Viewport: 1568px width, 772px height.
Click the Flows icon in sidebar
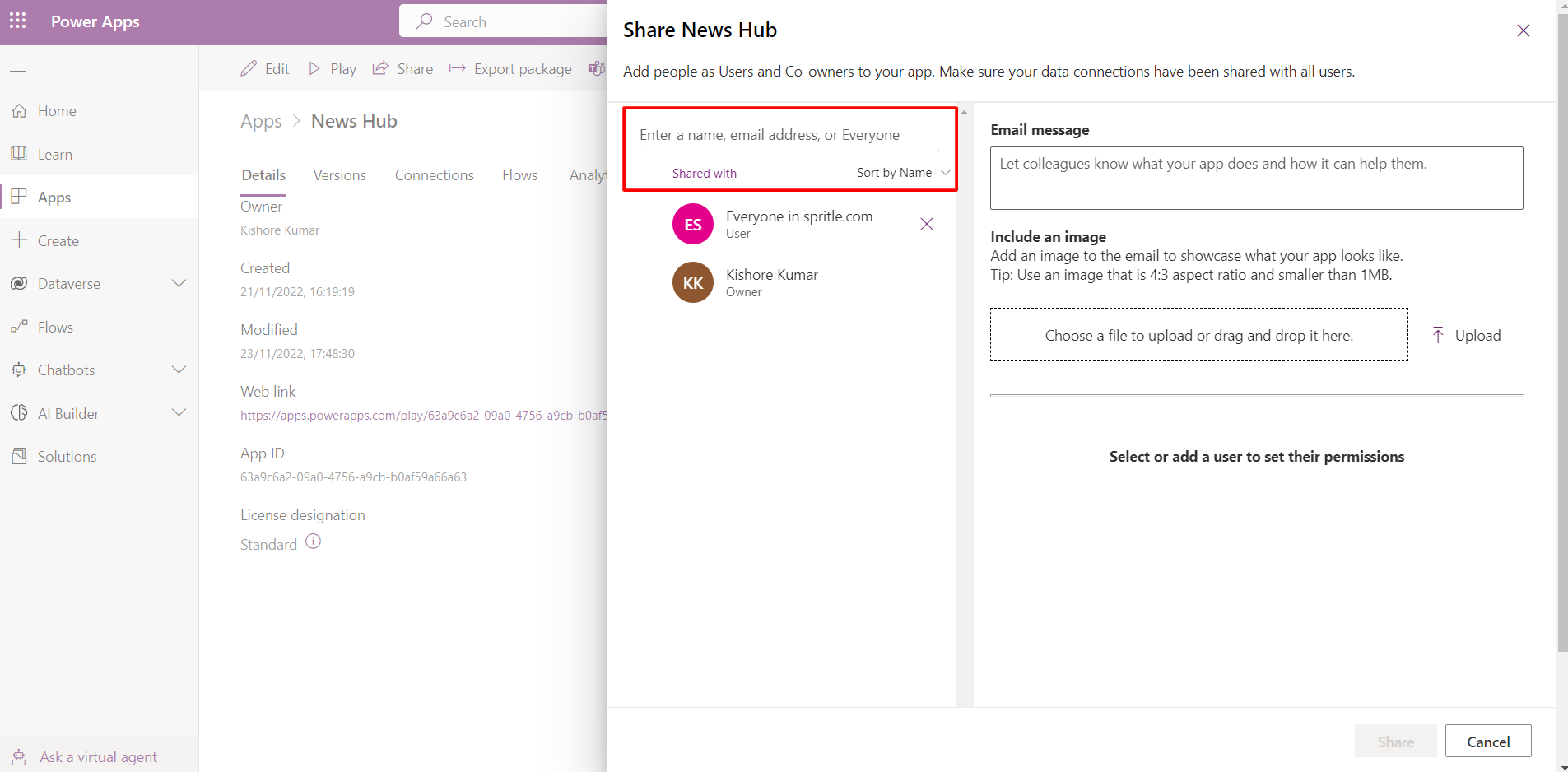click(19, 327)
